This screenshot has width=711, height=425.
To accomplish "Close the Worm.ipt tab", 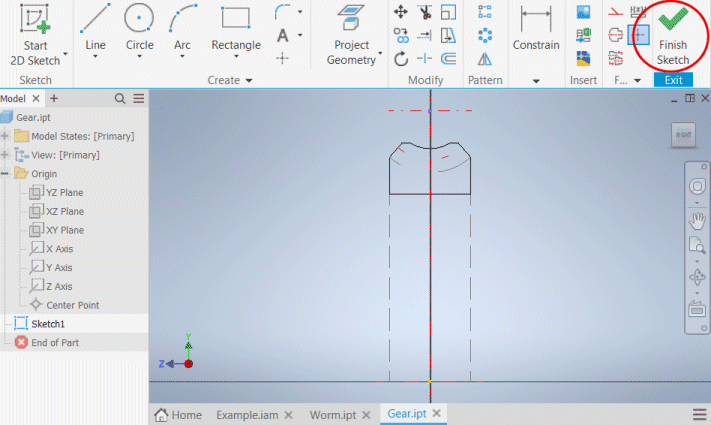I will (x=366, y=415).
